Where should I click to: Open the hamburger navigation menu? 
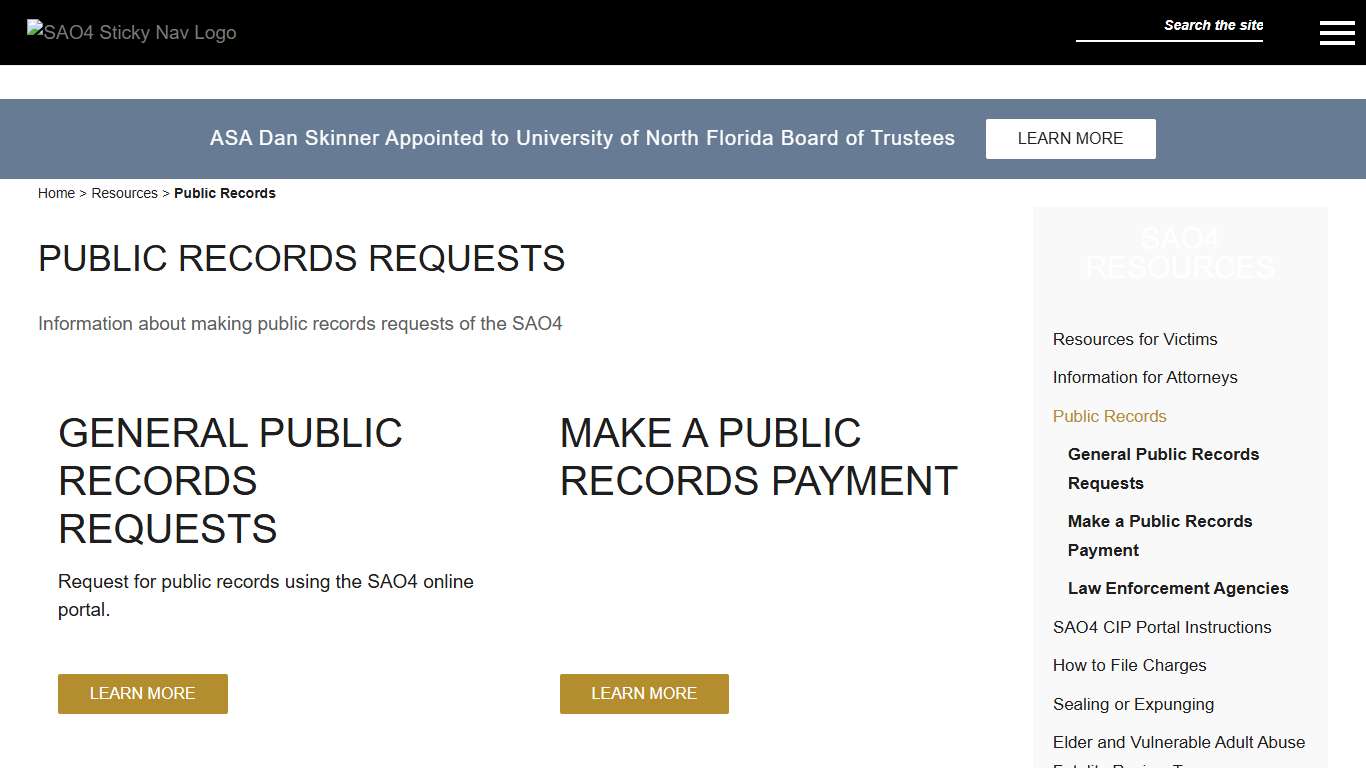coord(1337,31)
